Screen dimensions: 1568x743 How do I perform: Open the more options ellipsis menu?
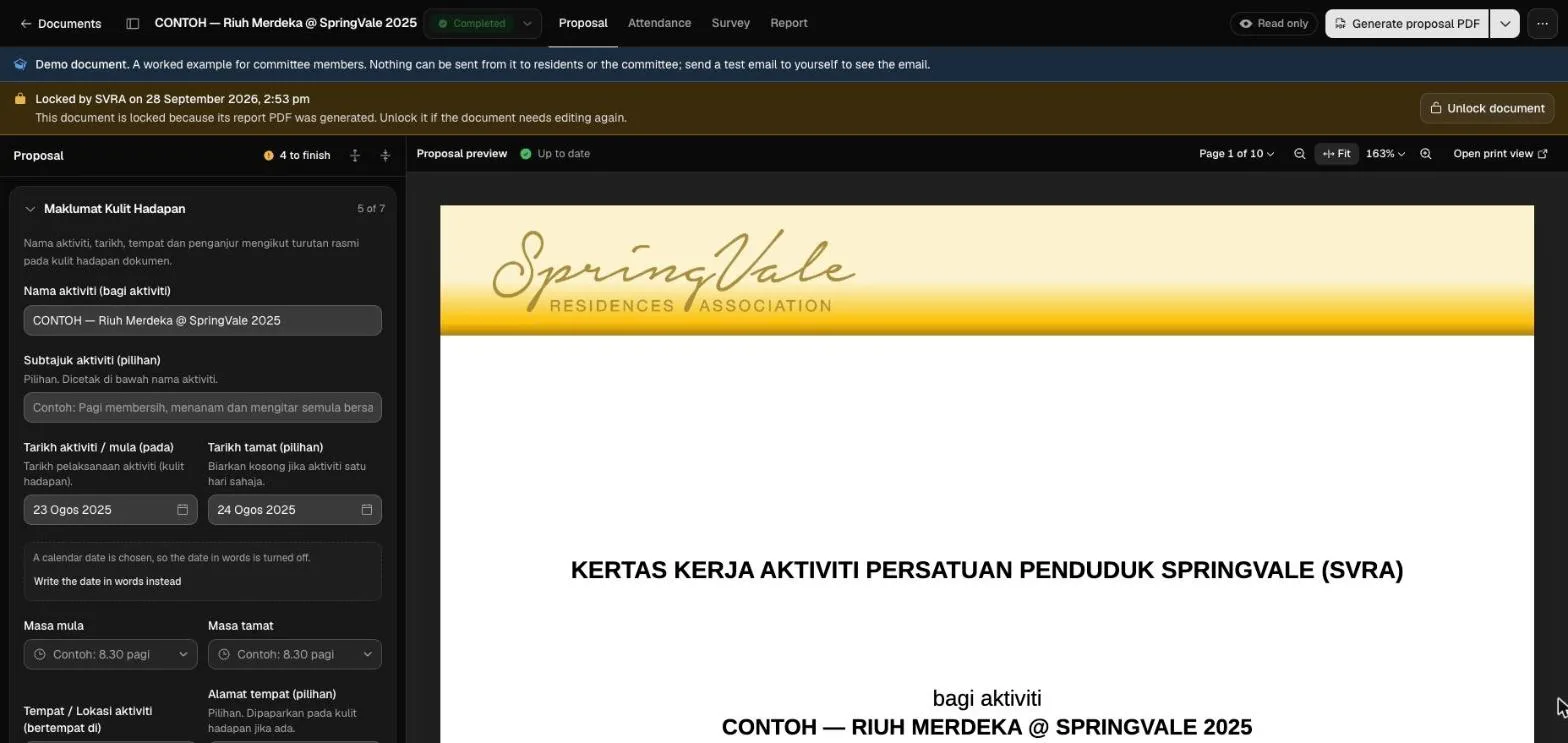(x=1542, y=23)
